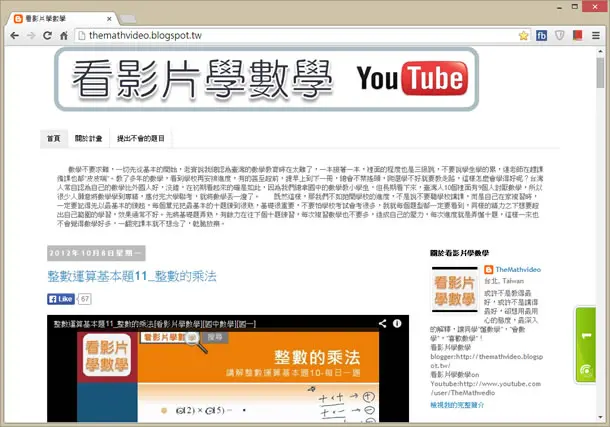The width and height of the screenshot is (610, 427).
Task: Go back with the browser back arrow
Action: 14,36
